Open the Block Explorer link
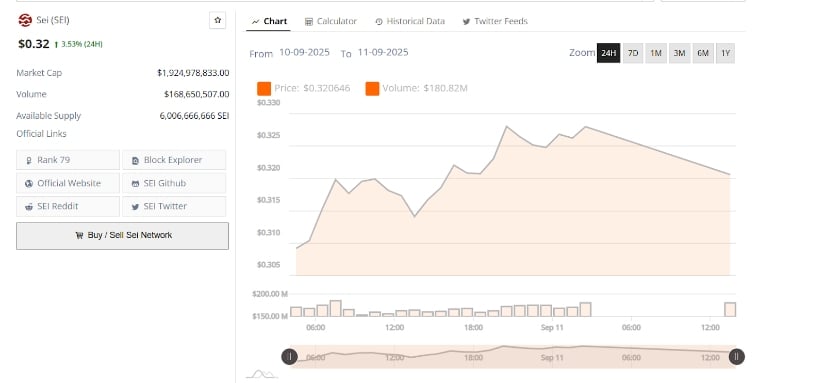 coord(174,160)
